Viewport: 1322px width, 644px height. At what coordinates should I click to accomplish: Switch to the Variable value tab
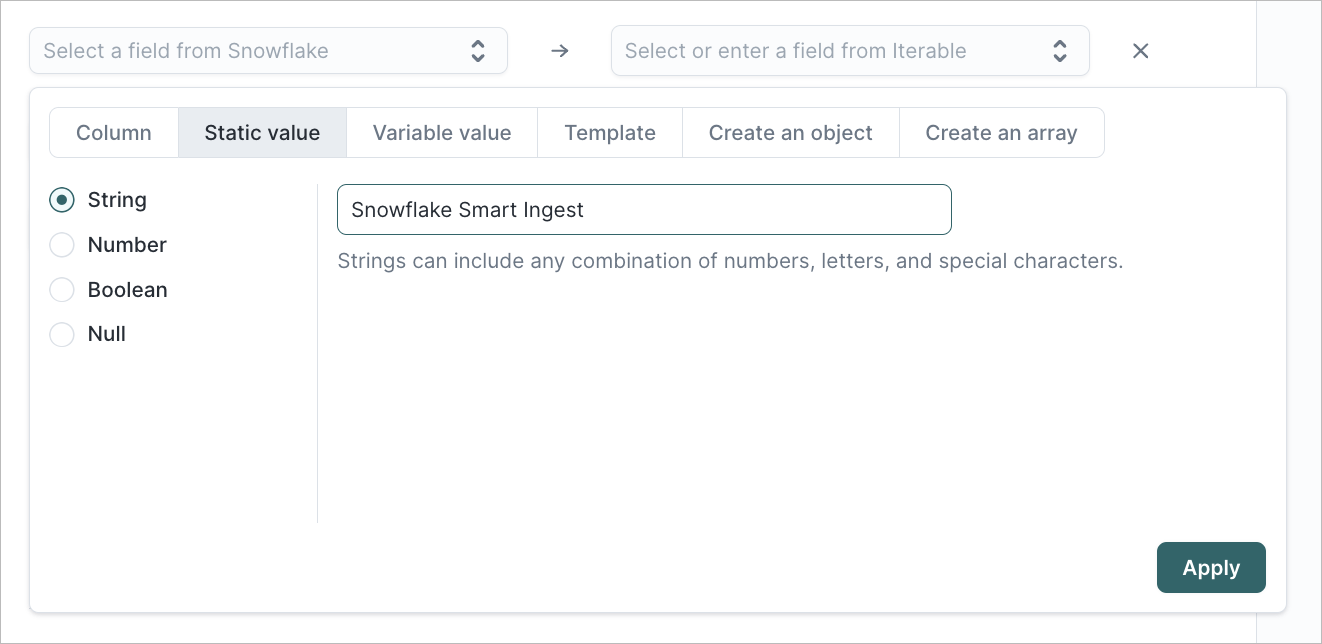click(x=442, y=133)
